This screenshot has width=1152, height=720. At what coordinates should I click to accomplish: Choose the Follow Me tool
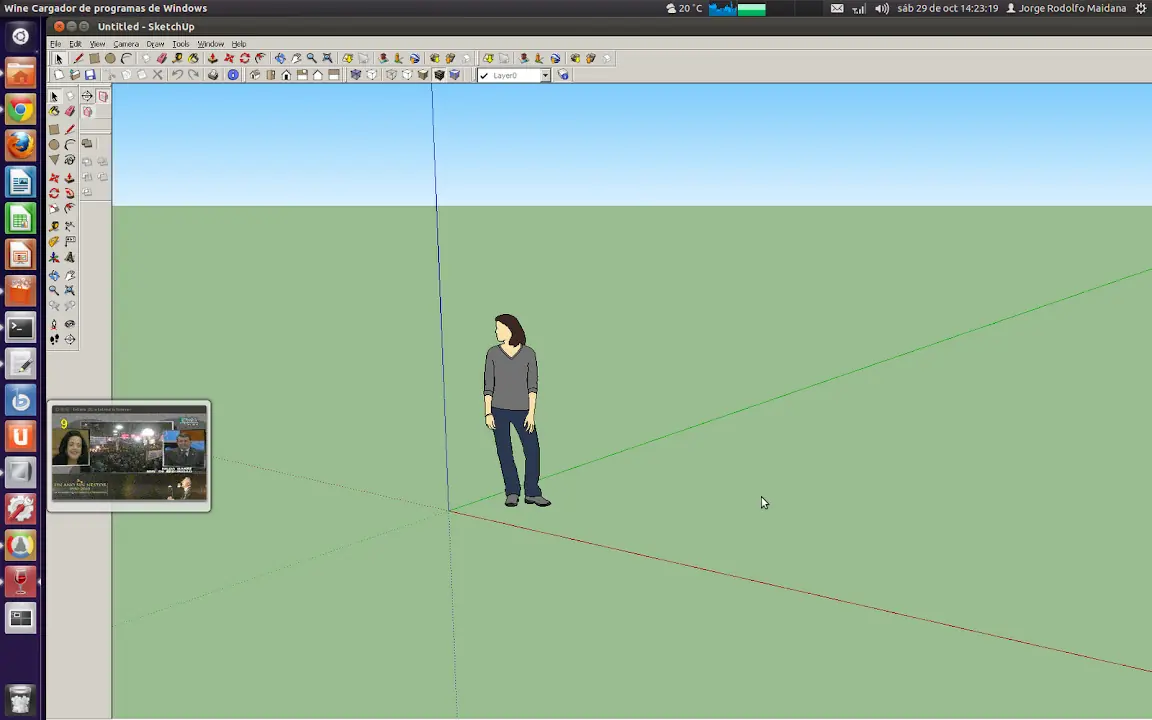[x=70, y=193]
